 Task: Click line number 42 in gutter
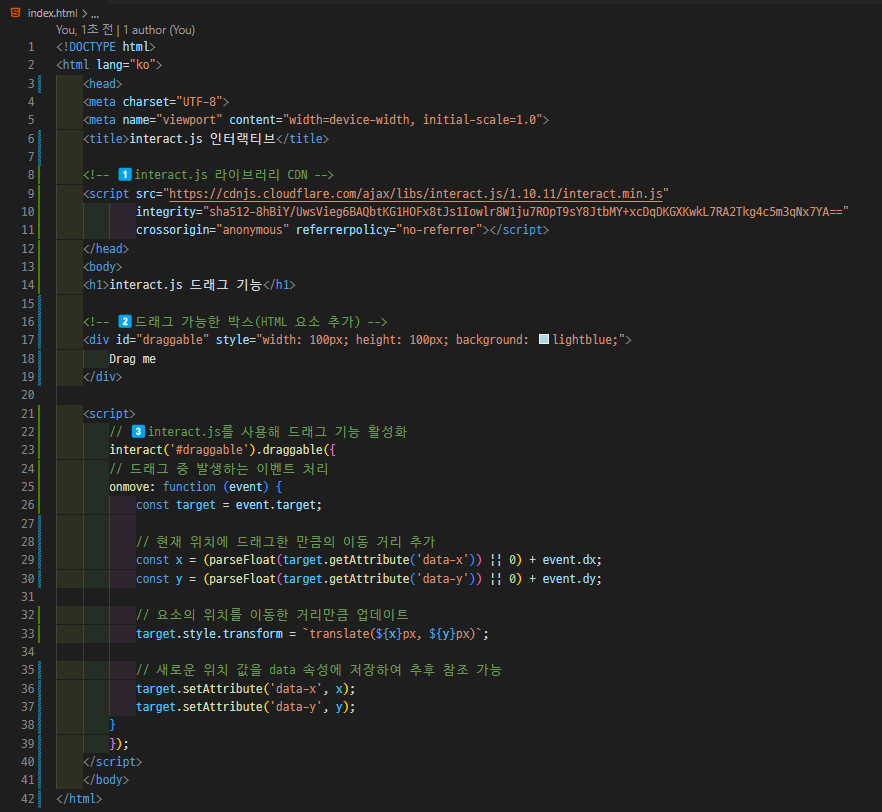click(28, 799)
